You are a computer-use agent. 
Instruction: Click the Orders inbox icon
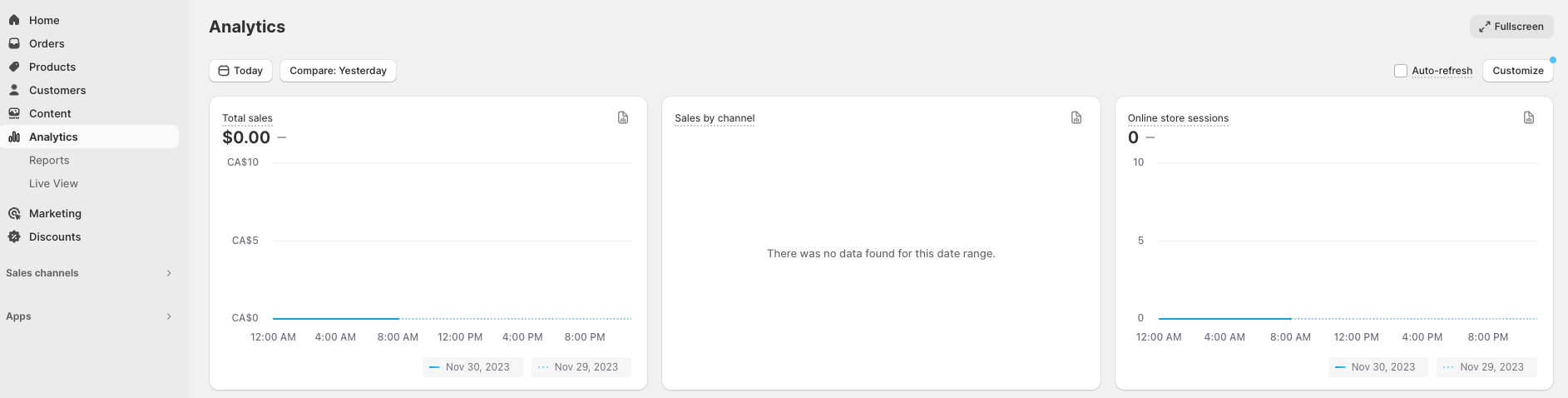pos(14,43)
